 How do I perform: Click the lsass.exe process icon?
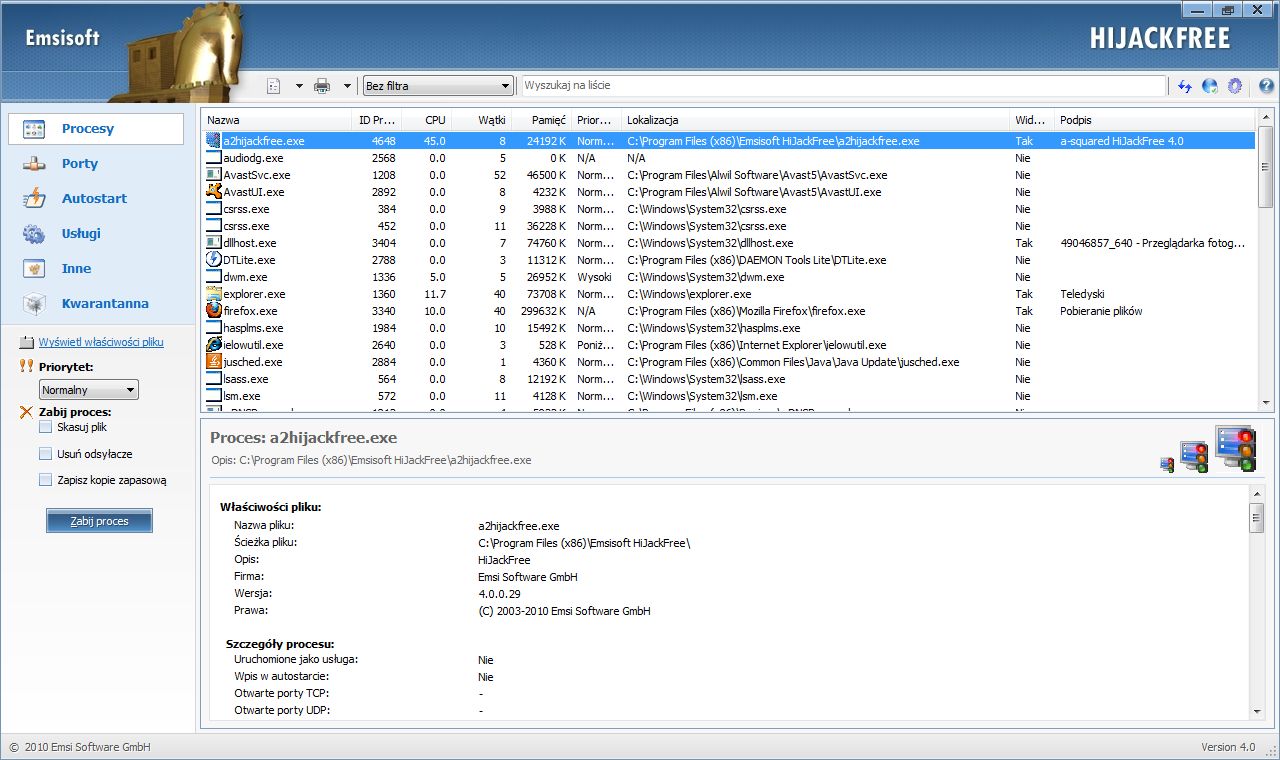213,379
